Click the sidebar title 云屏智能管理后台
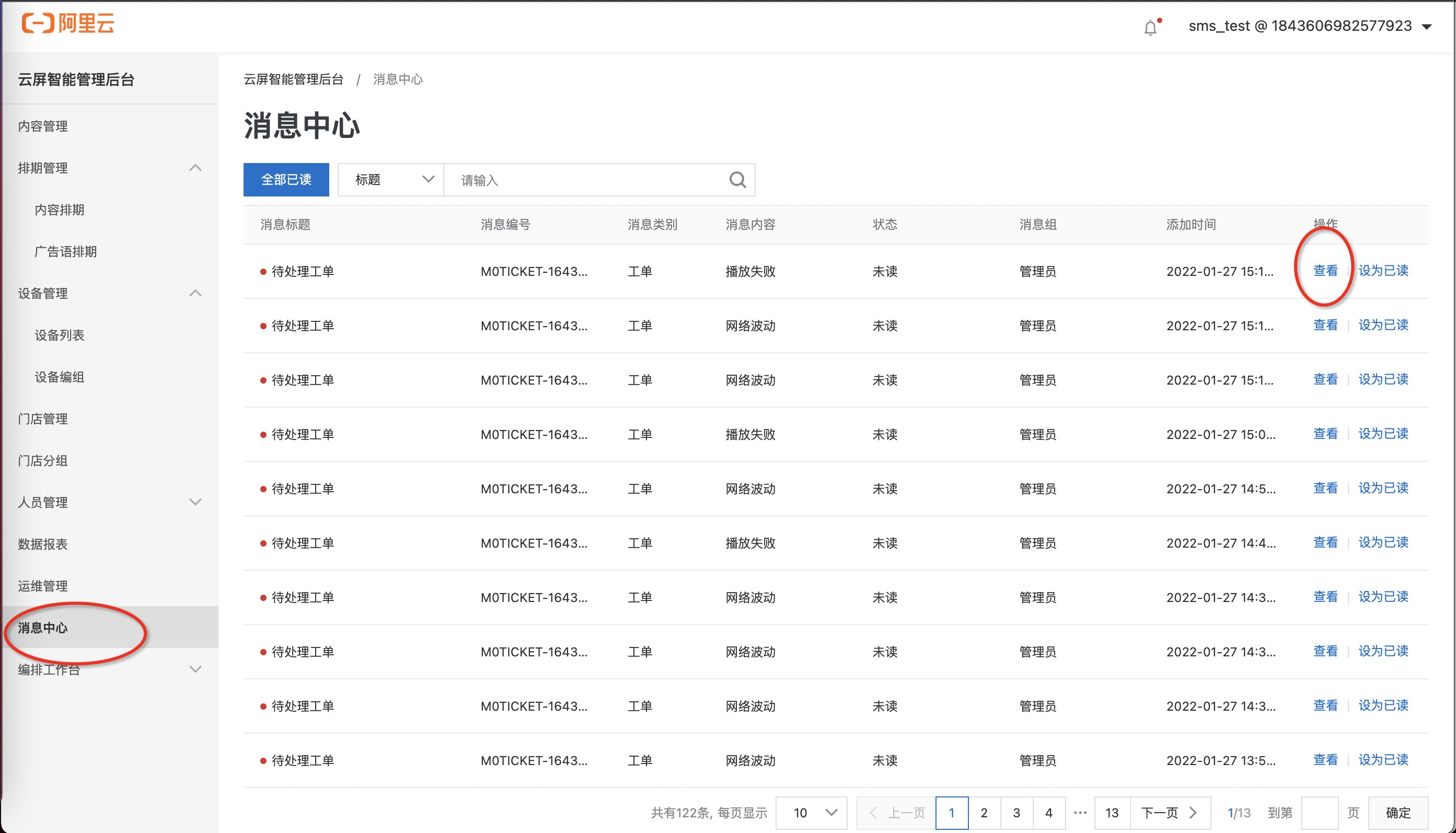Image resolution: width=1456 pixels, height=833 pixels. point(76,79)
